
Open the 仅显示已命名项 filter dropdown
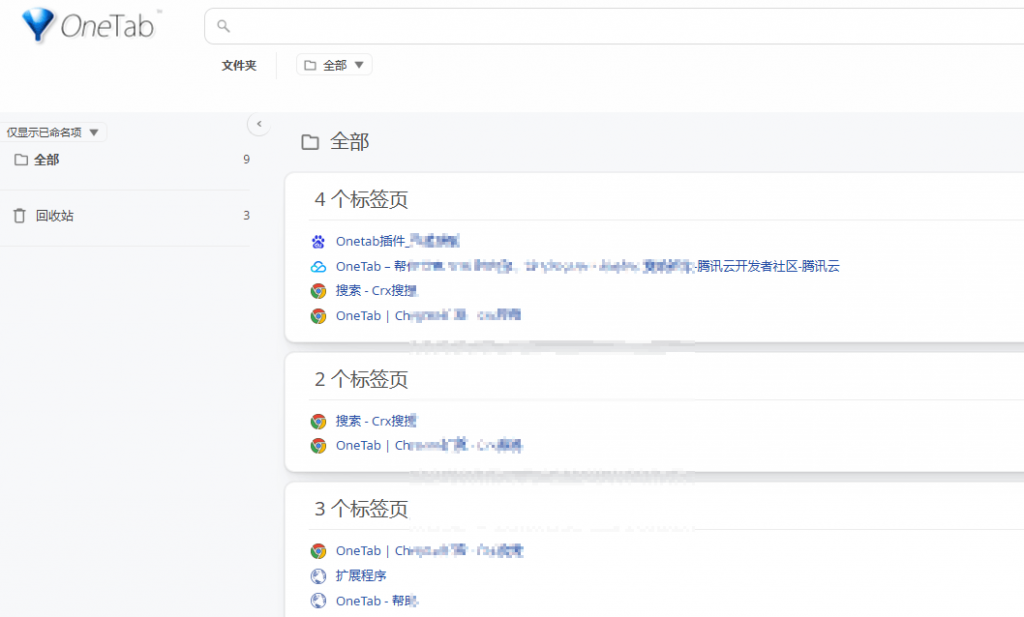point(53,132)
